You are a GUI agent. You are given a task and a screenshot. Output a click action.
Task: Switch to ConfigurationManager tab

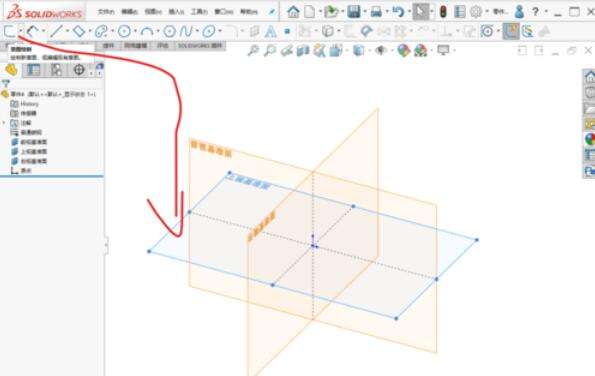point(56,70)
